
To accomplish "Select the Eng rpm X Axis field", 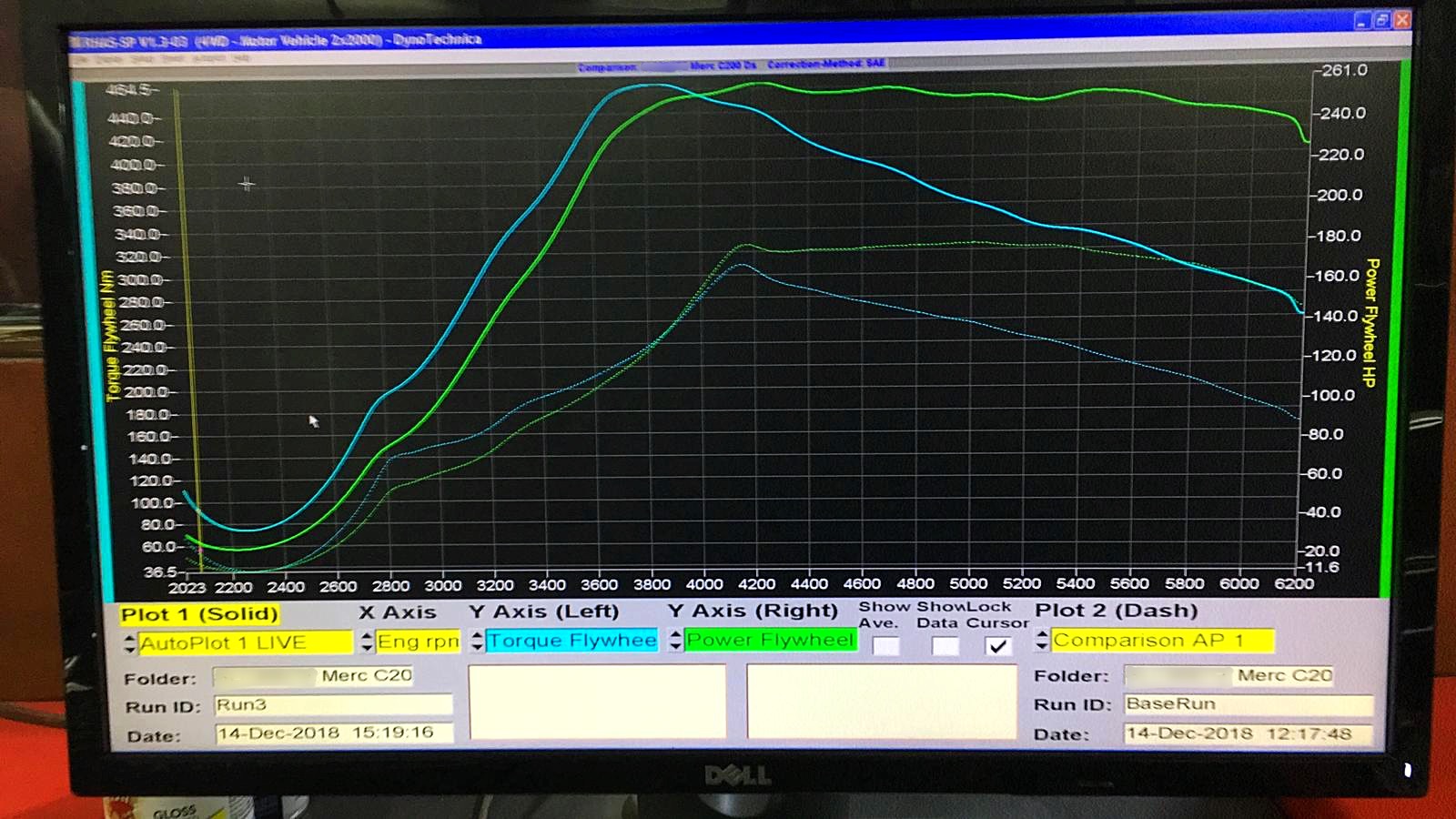I will click(418, 642).
